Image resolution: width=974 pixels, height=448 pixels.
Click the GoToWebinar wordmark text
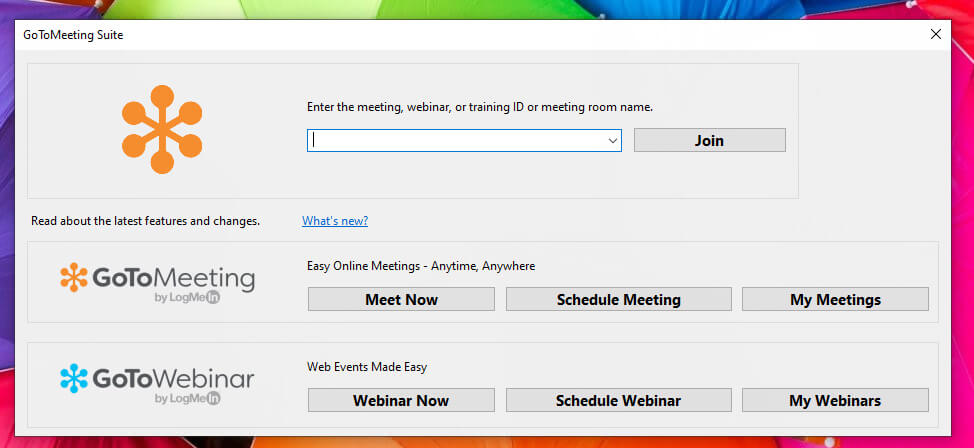click(x=173, y=378)
